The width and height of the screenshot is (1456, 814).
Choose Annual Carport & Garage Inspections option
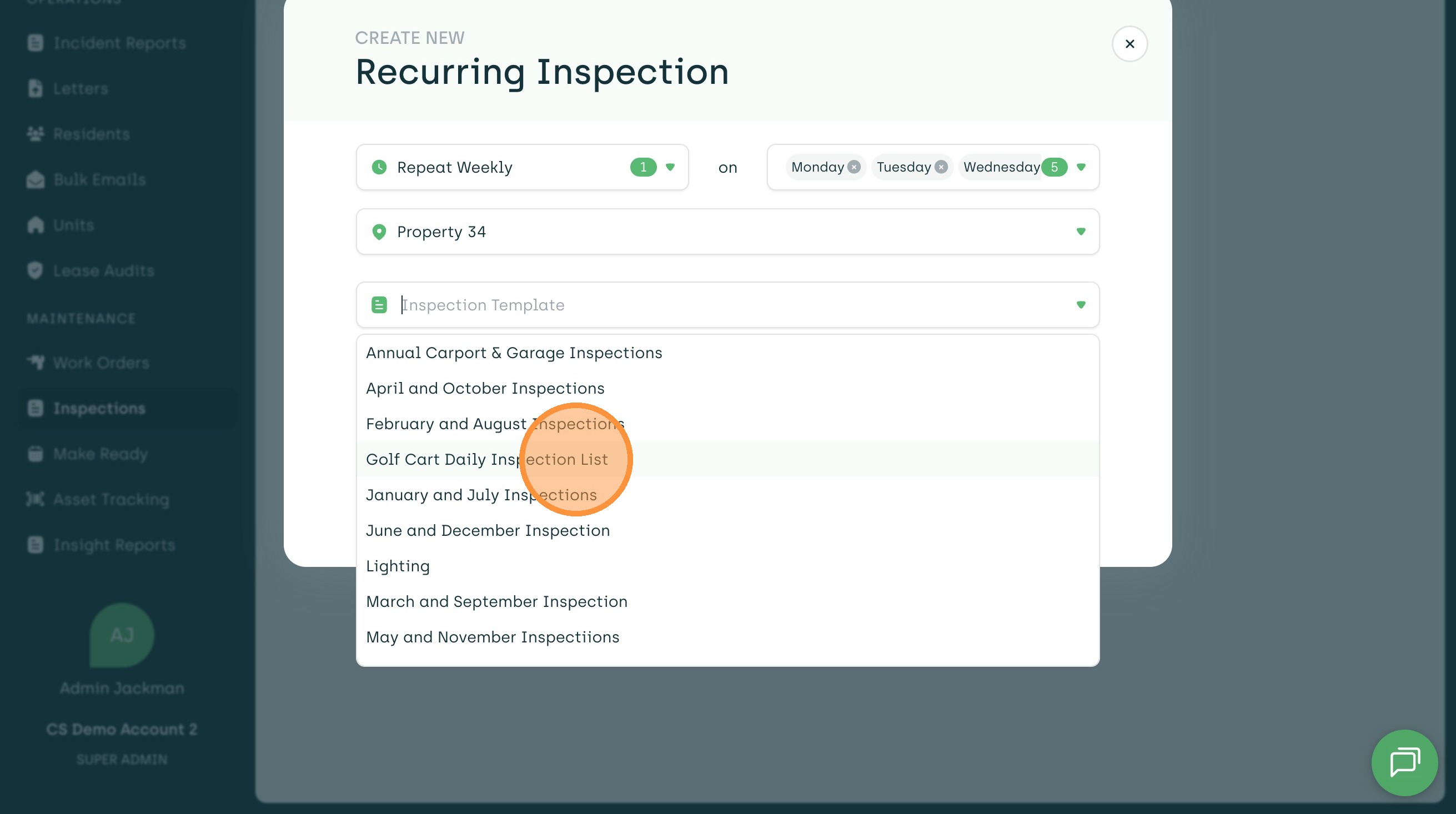(514, 353)
